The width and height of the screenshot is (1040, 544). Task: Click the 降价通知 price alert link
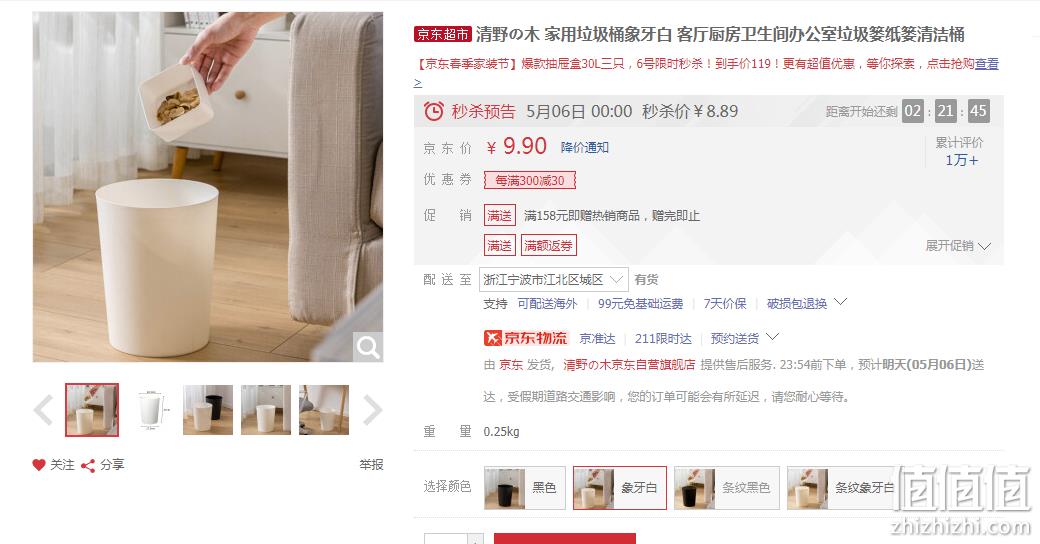pyautogui.click(x=584, y=147)
